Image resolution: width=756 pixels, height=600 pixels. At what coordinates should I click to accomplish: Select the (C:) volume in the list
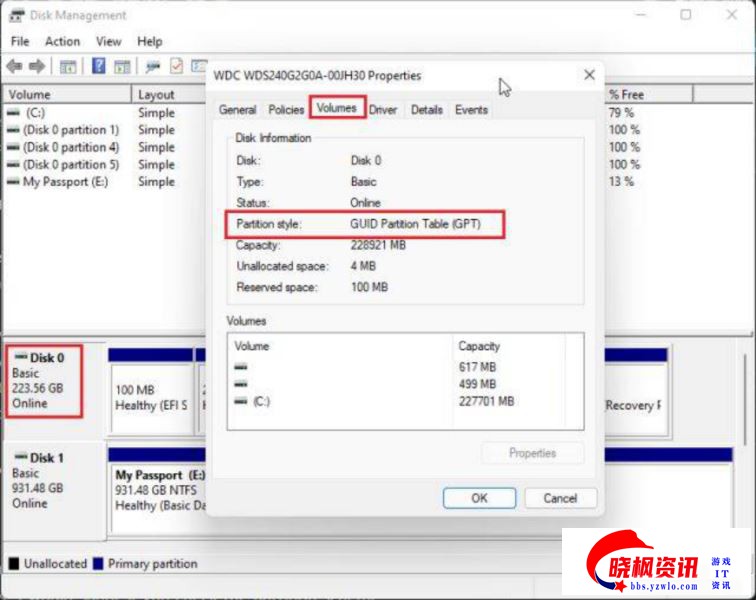[35, 113]
